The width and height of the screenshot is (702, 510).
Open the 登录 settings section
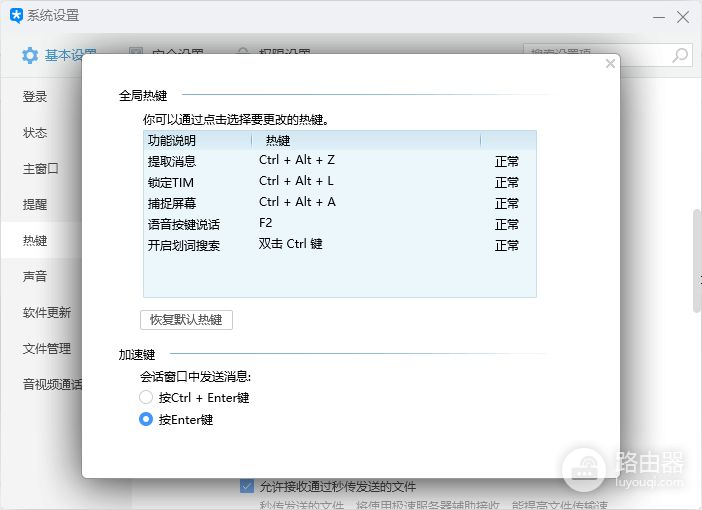(36, 97)
